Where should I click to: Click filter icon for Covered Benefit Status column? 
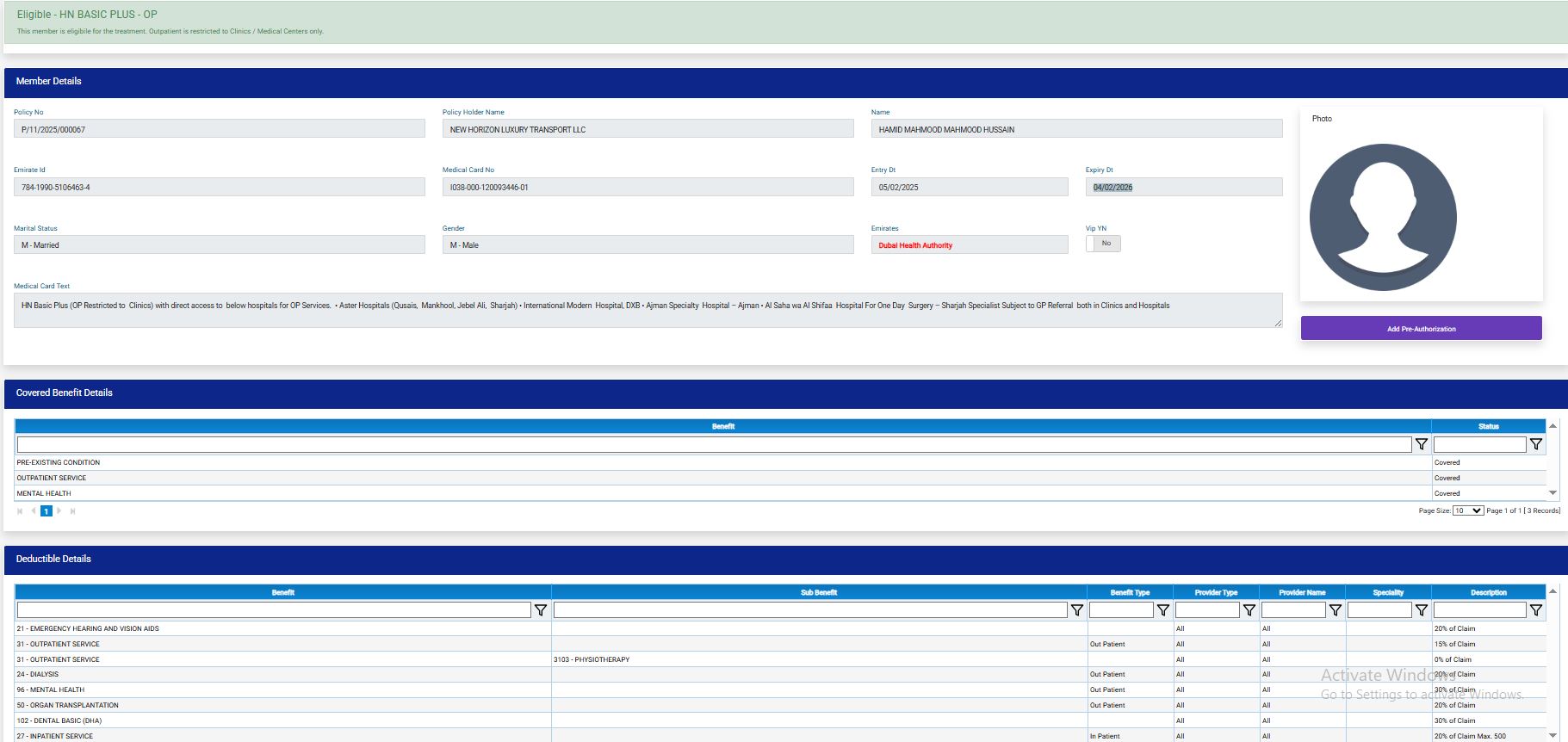click(1535, 444)
